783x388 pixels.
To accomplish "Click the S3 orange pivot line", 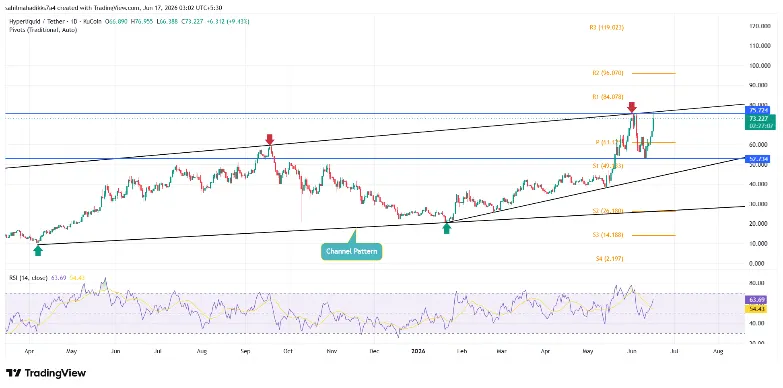I will (x=654, y=235).
